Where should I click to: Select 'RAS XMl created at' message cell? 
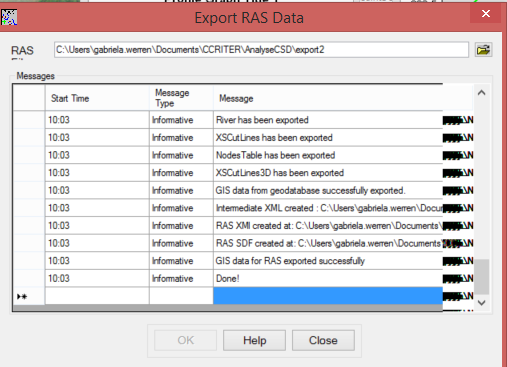[328, 226]
